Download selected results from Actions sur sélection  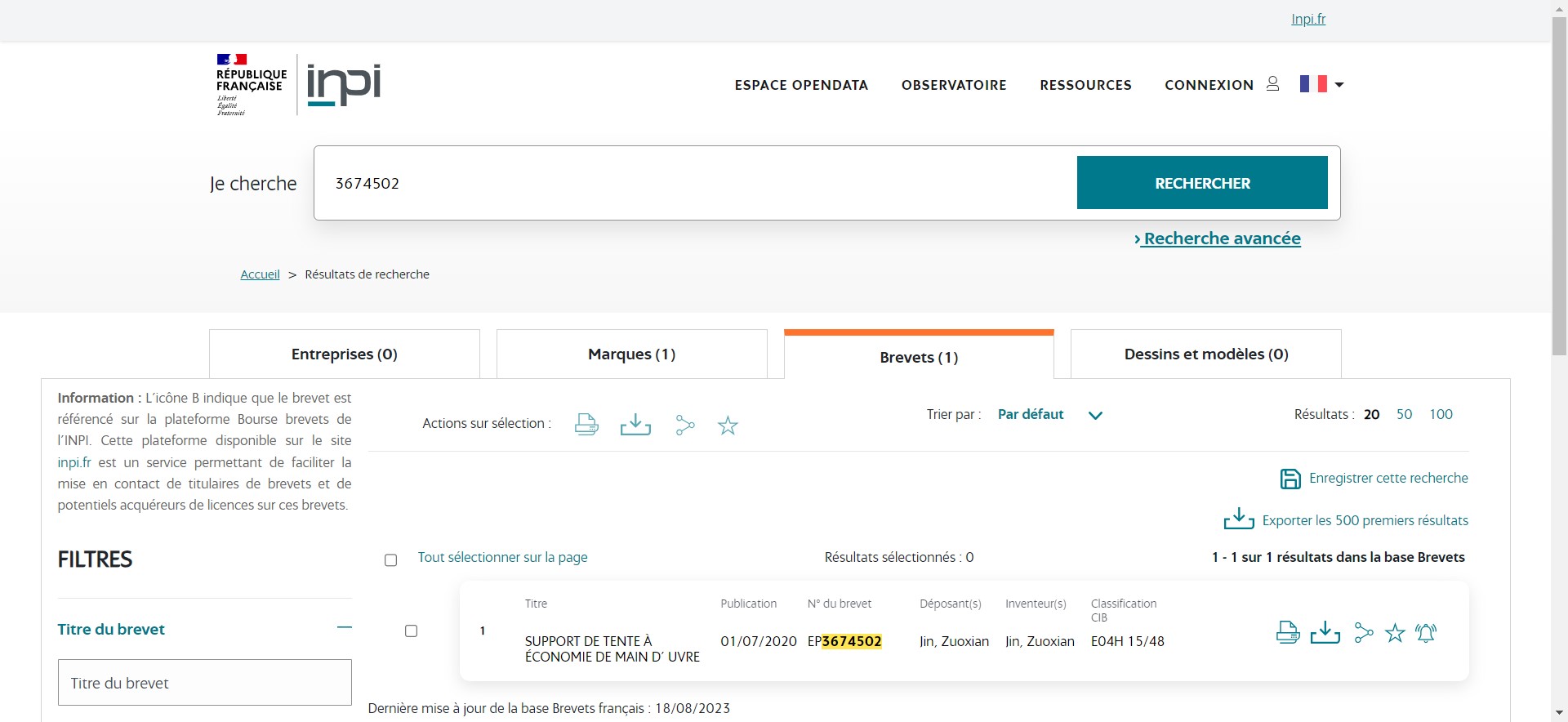[635, 425]
